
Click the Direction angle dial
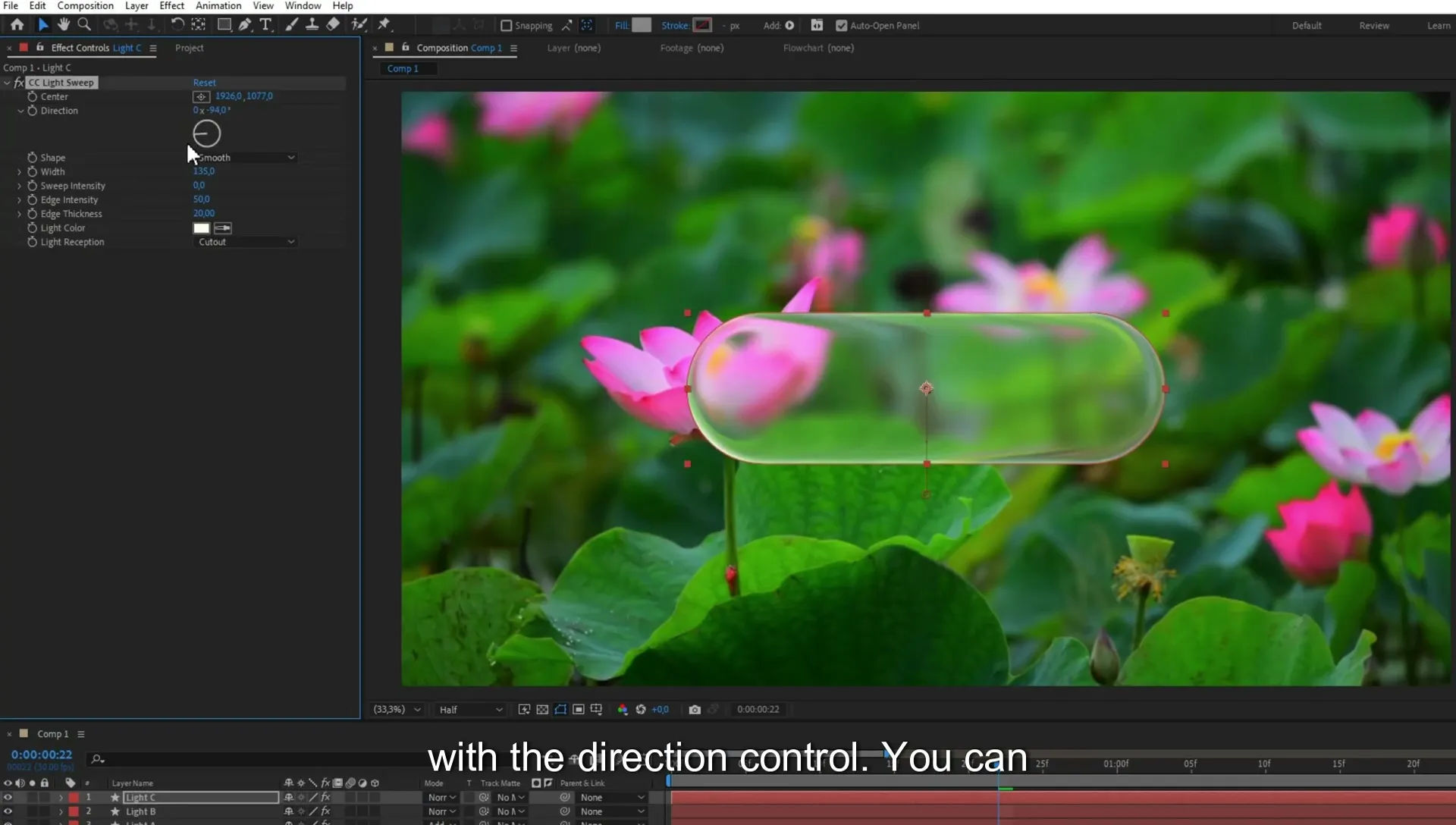tap(206, 133)
